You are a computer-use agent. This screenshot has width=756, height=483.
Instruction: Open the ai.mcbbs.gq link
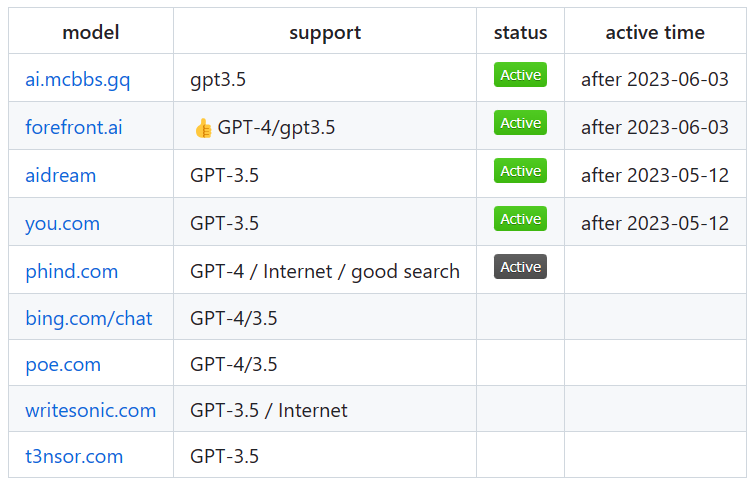coord(77,80)
